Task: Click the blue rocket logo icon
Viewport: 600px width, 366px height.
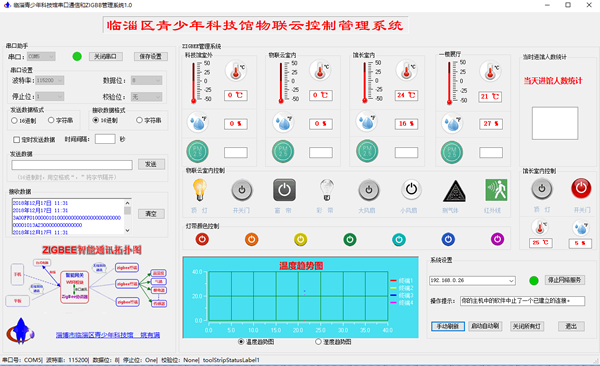Action: [20, 331]
